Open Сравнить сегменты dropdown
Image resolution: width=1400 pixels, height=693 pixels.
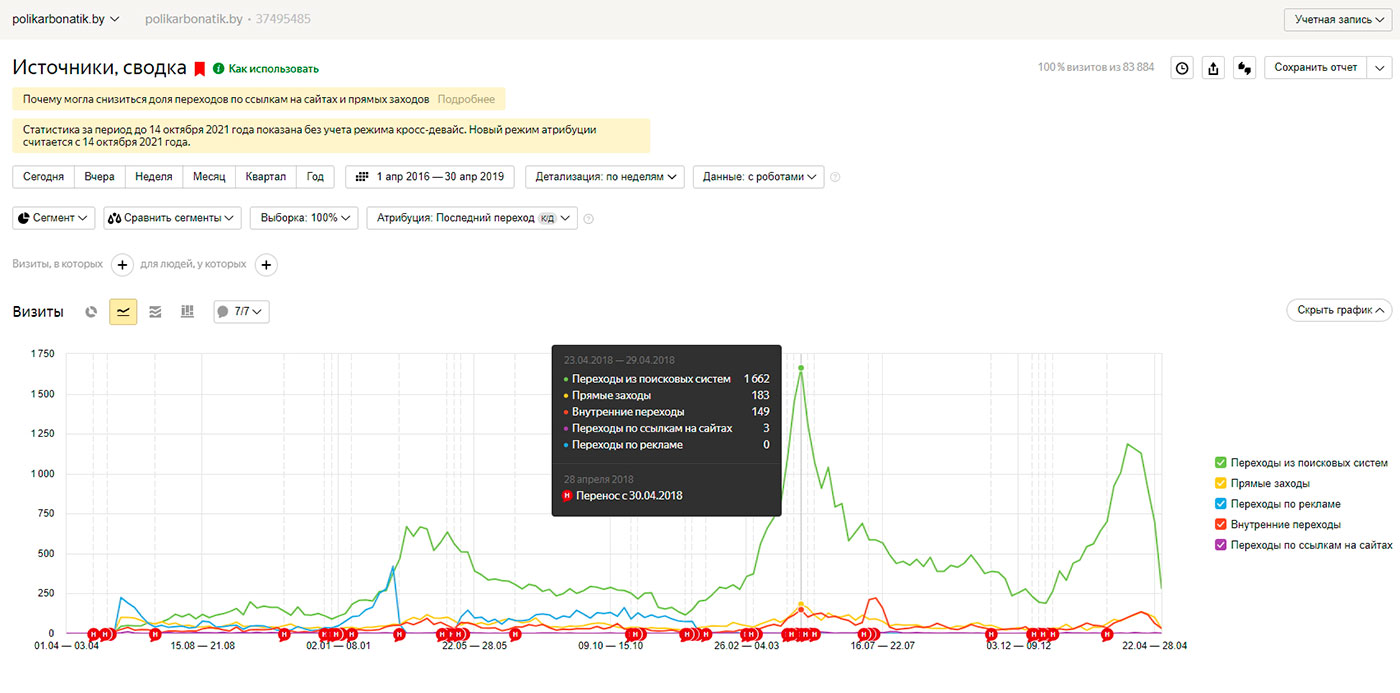tap(172, 218)
